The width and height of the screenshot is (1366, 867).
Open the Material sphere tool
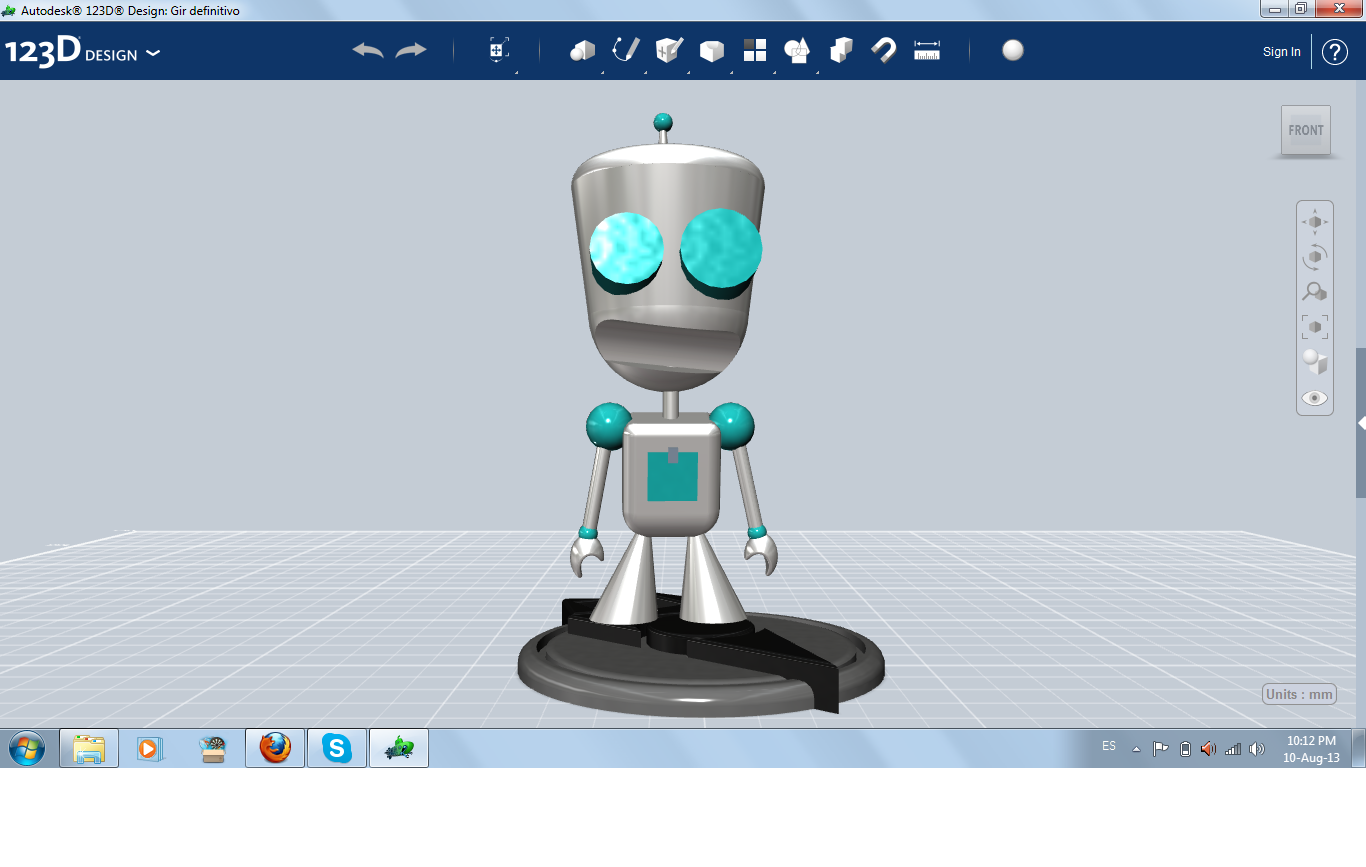point(1013,50)
